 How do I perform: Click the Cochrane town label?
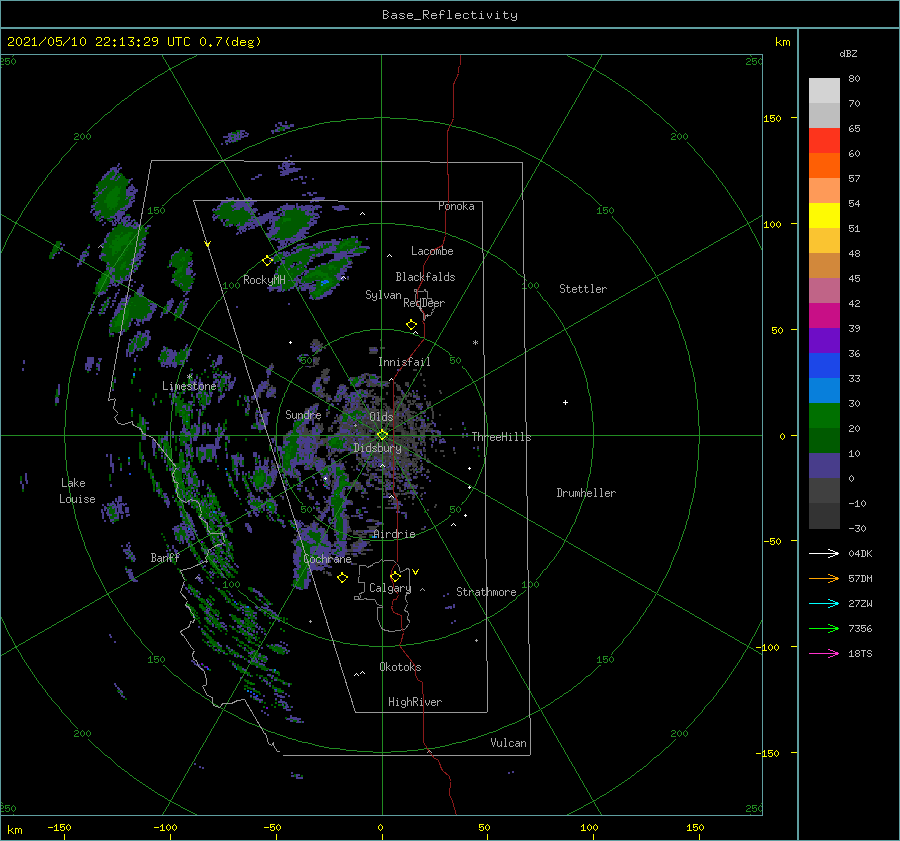tap(327, 559)
